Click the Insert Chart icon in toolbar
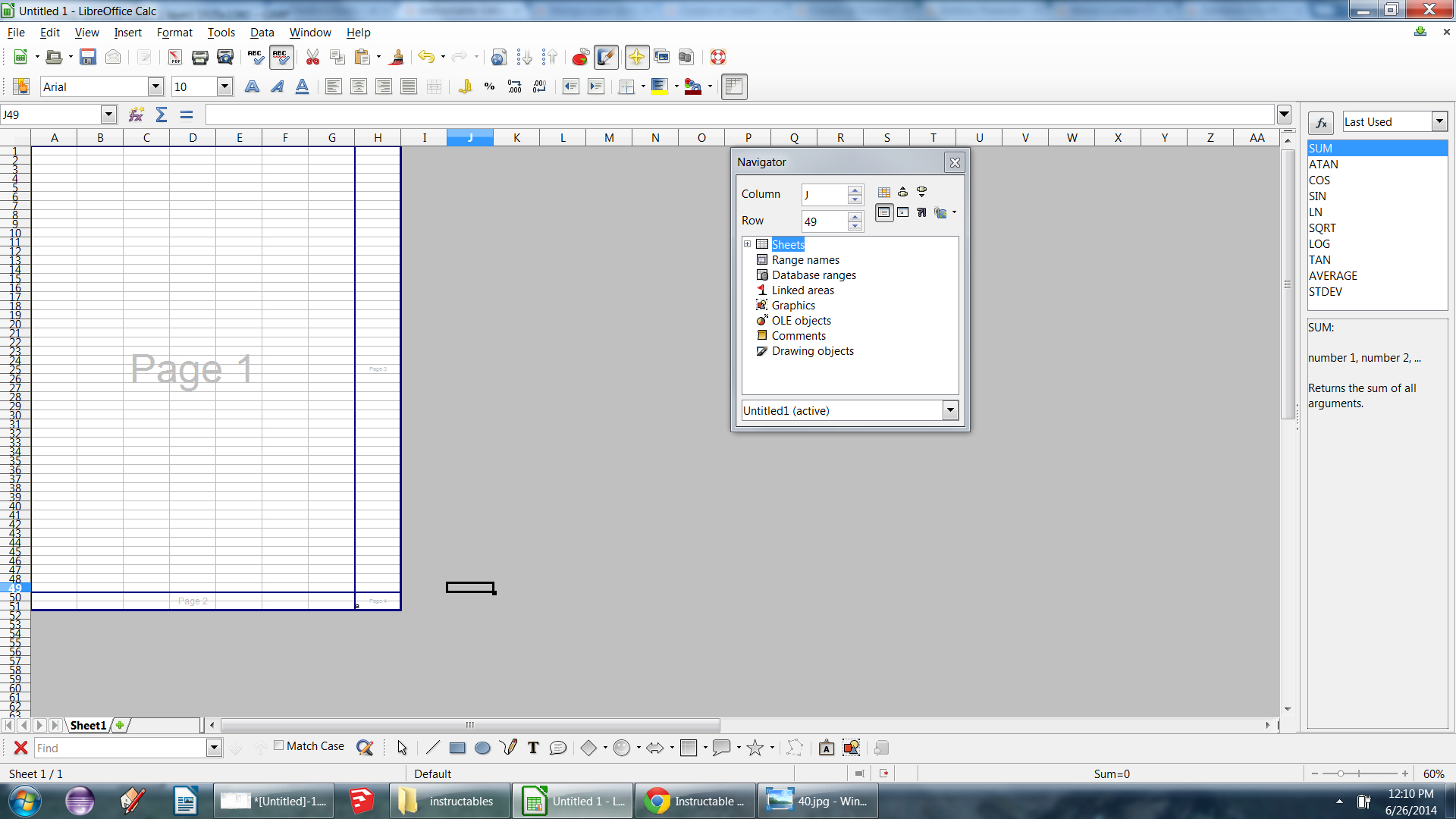Viewport: 1456px width, 819px height. point(580,57)
